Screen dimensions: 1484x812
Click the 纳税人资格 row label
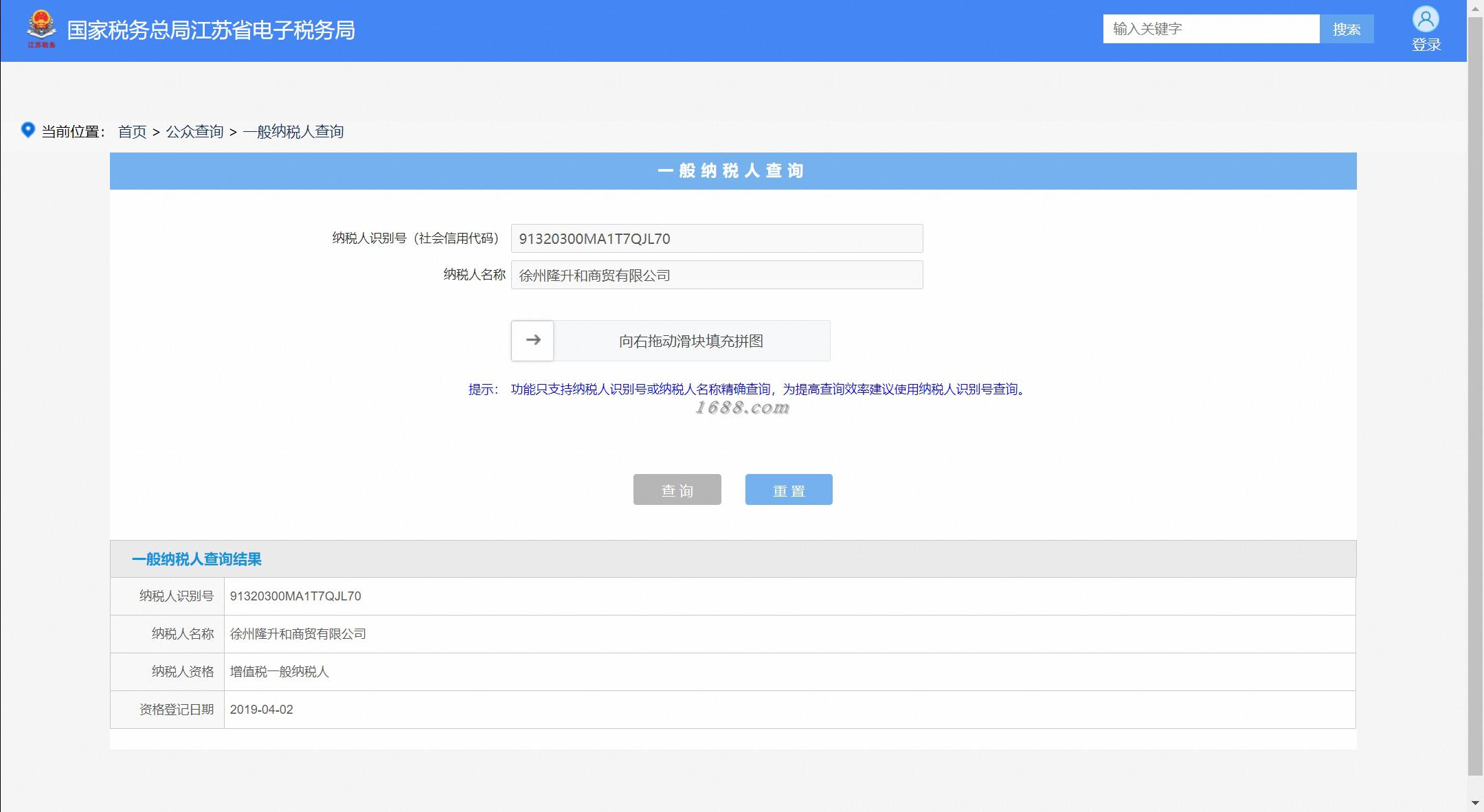tap(183, 672)
